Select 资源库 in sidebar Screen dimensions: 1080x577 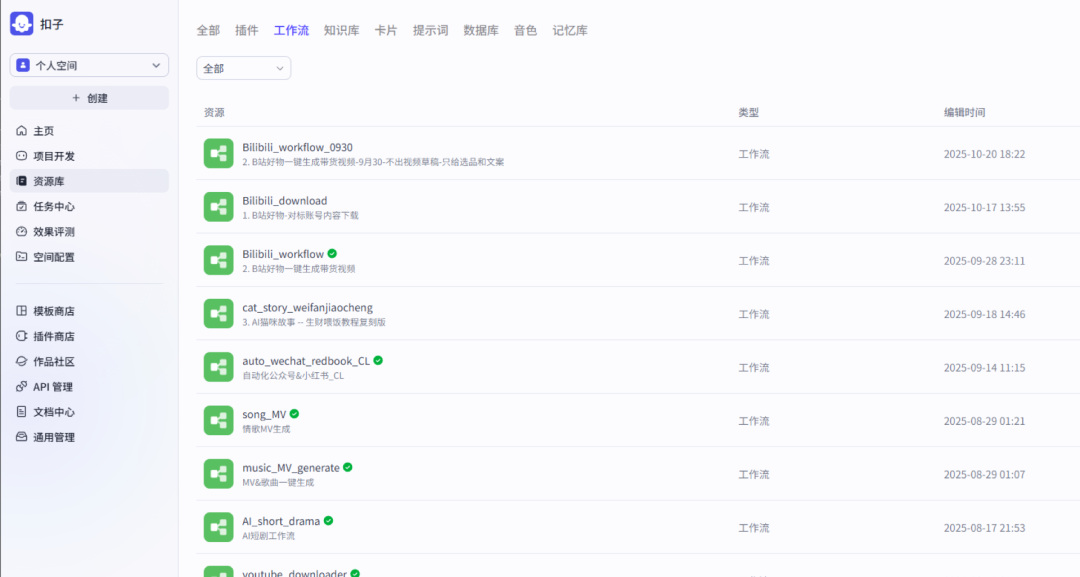pyautogui.click(x=90, y=181)
